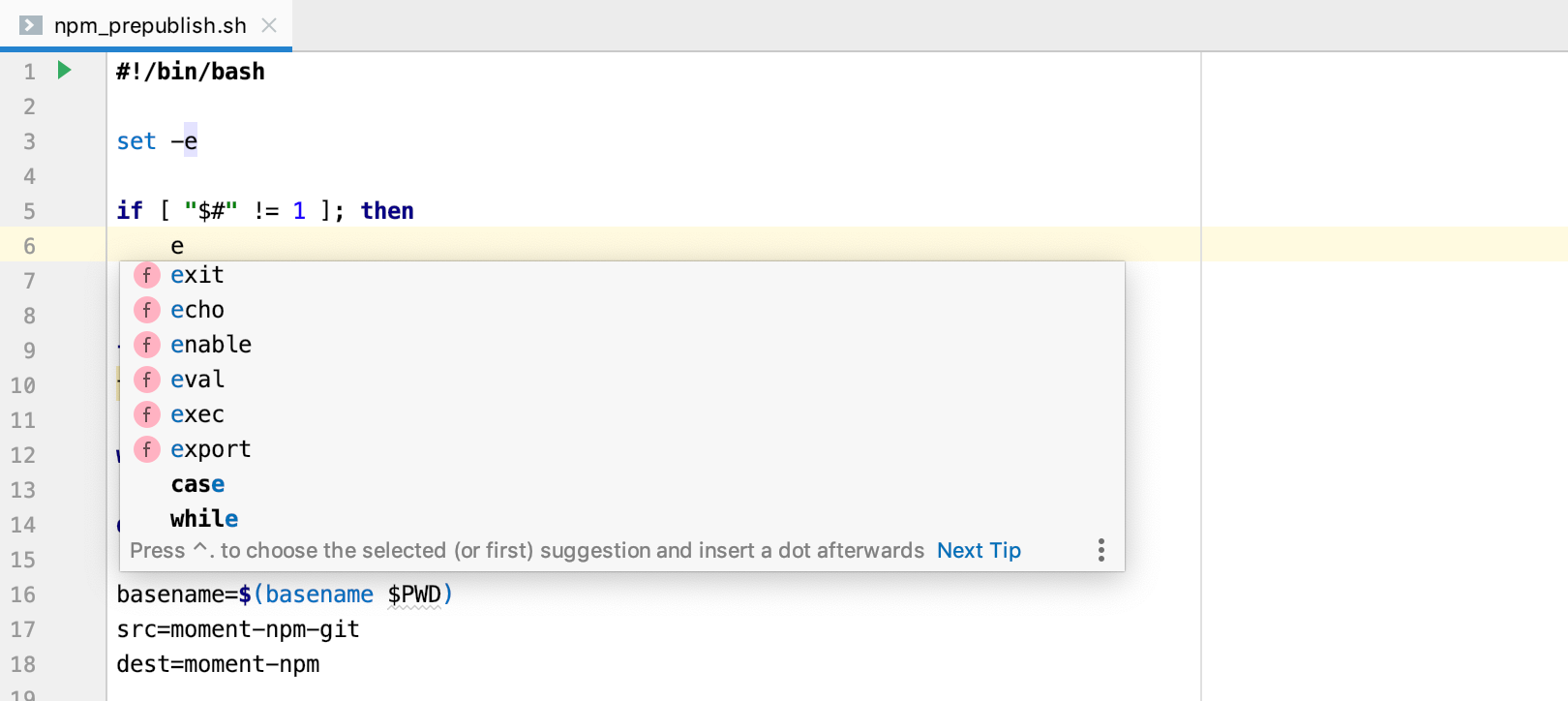Click the src=moment-npm-git code line
Image resolution: width=1568 pixels, height=701 pixels.
tap(238, 629)
